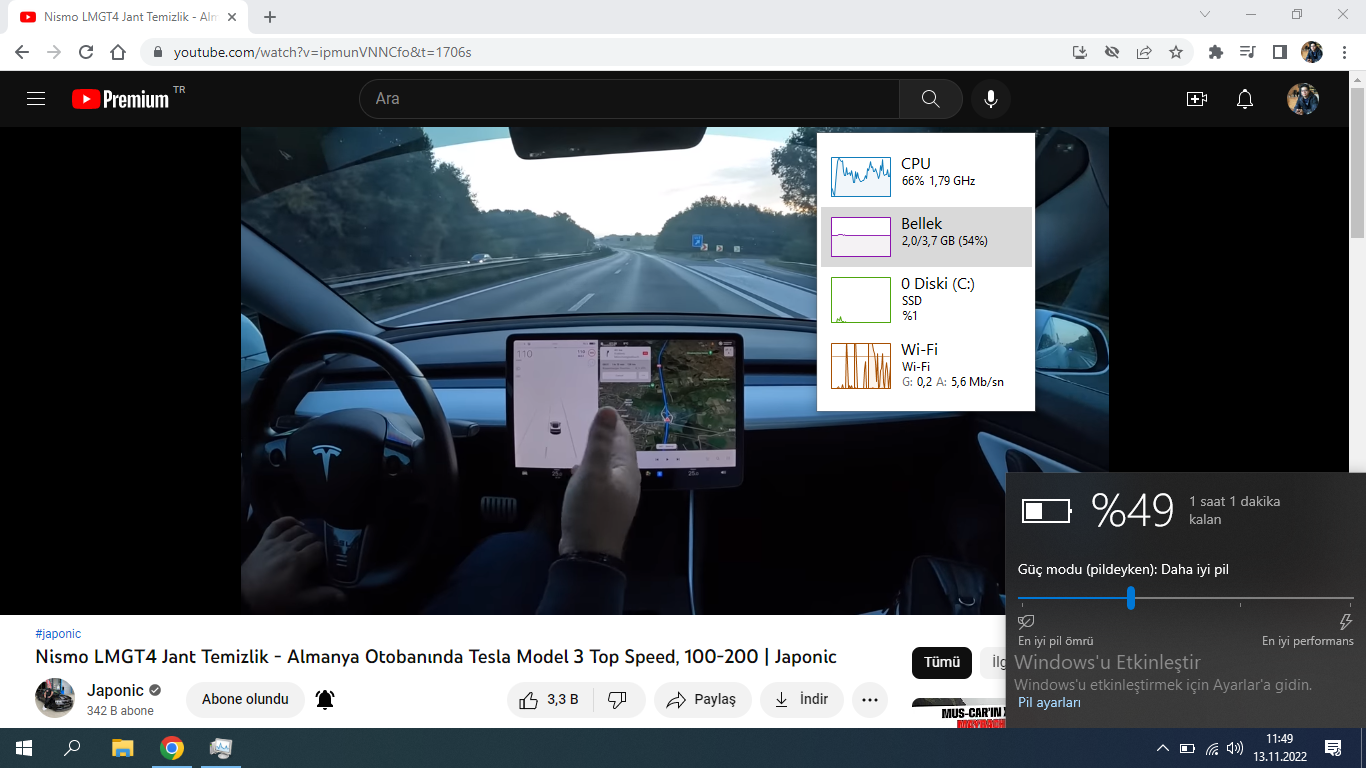Like the video with 3,3 B likes

click(x=549, y=700)
